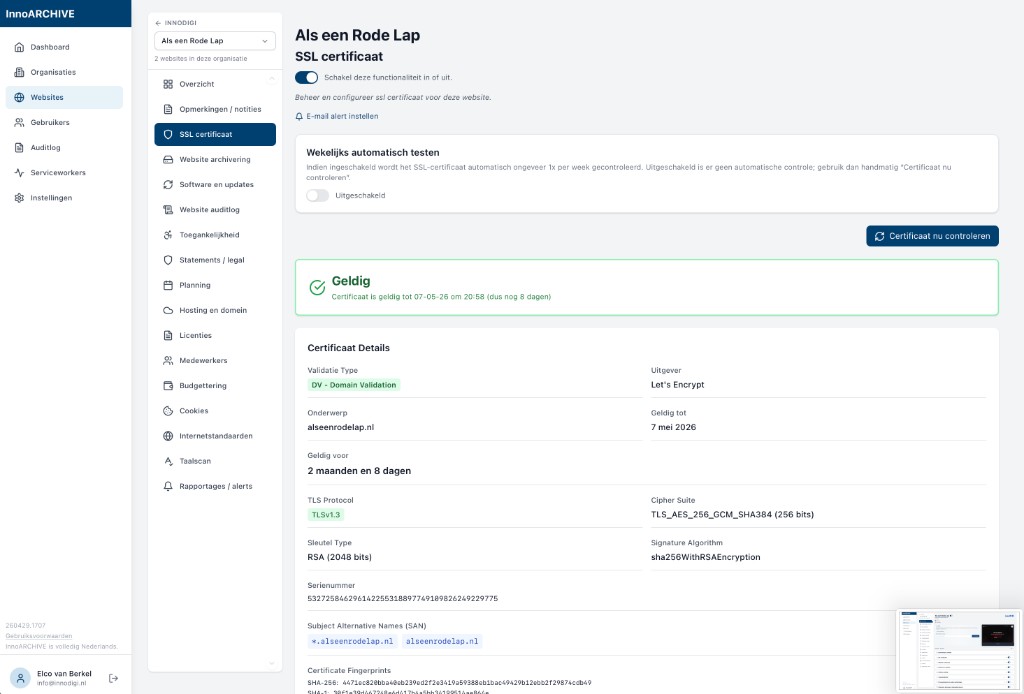
Task: Click the cookie icon in the sidebar
Action: pos(169,411)
